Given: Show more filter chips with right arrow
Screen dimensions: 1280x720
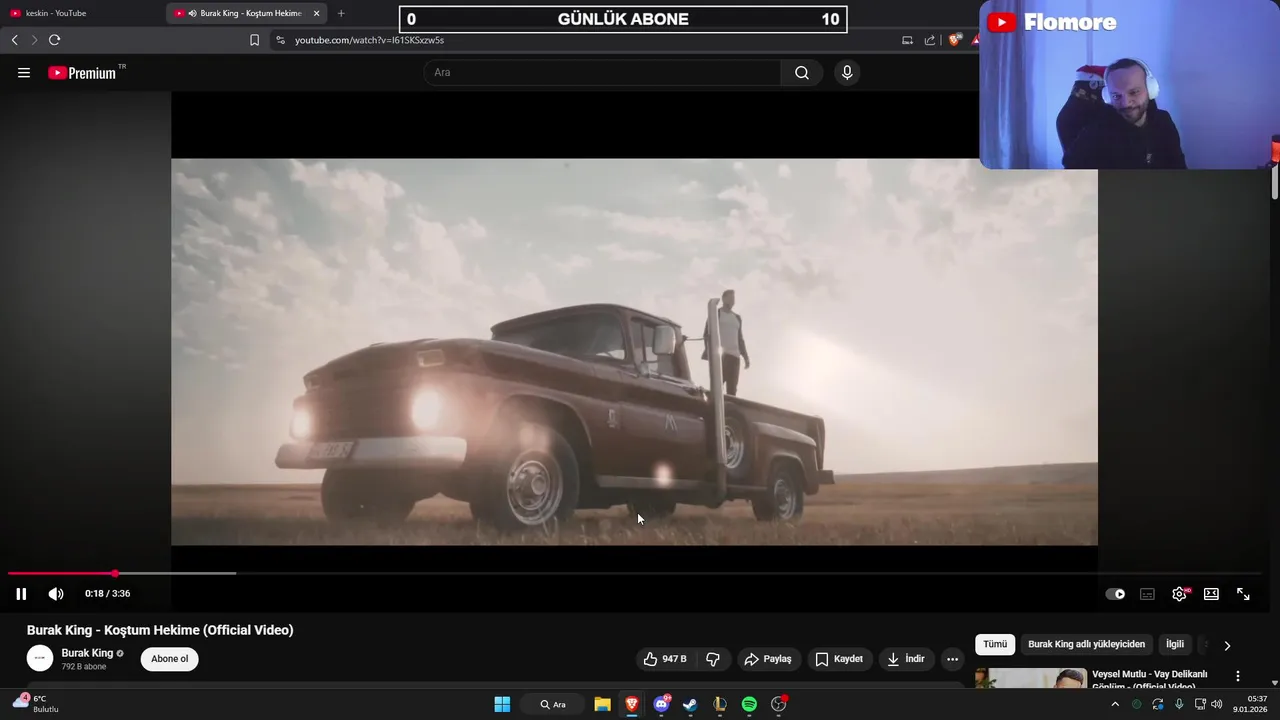Looking at the screenshot, I should pyautogui.click(x=1227, y=645).
